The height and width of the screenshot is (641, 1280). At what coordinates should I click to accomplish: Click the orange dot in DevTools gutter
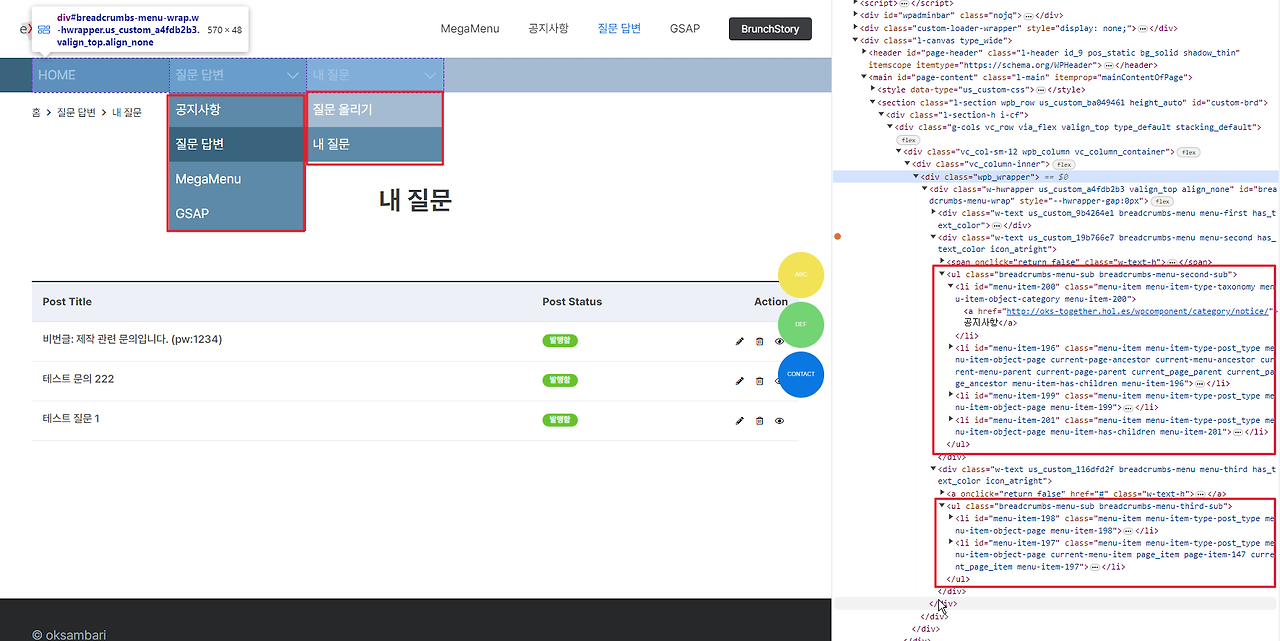(837, 237)
